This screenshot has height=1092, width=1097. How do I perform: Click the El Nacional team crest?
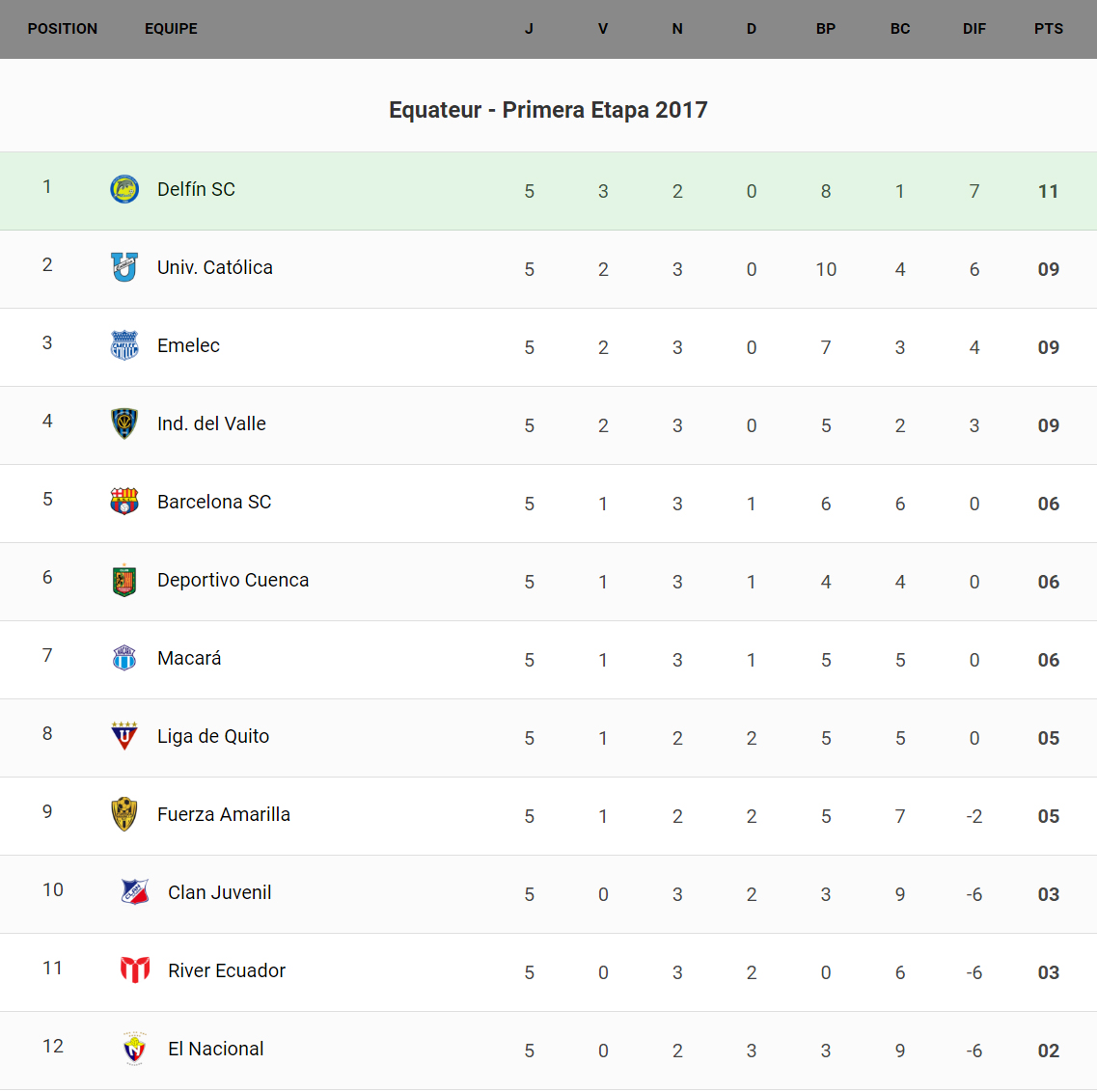pyautogui.click(x=135, y=1049)
